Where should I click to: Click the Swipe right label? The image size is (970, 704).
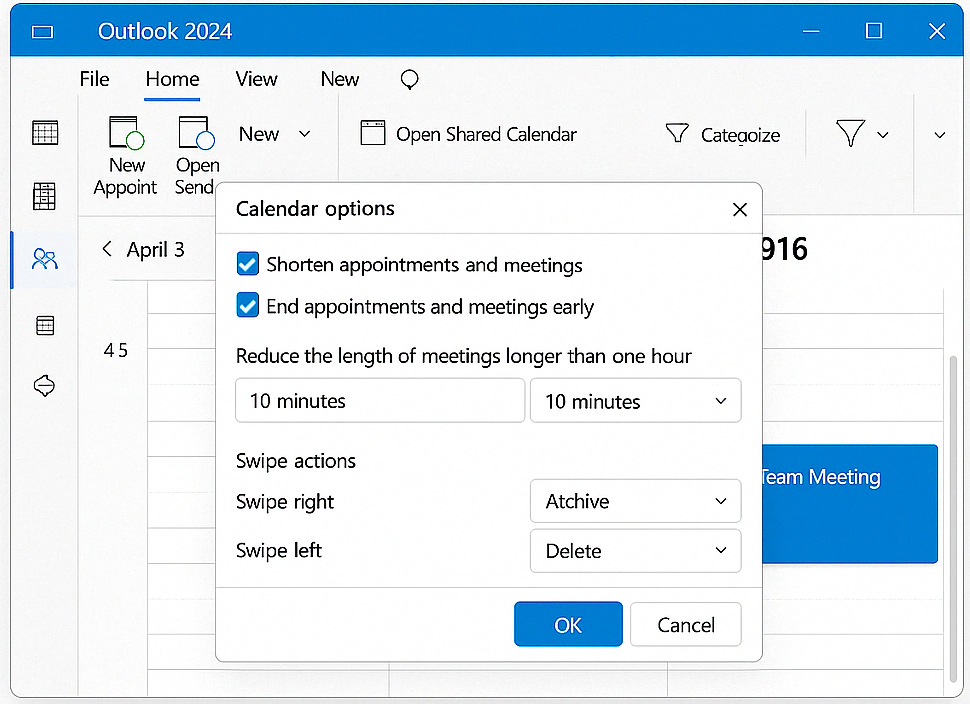pos(285,502)
